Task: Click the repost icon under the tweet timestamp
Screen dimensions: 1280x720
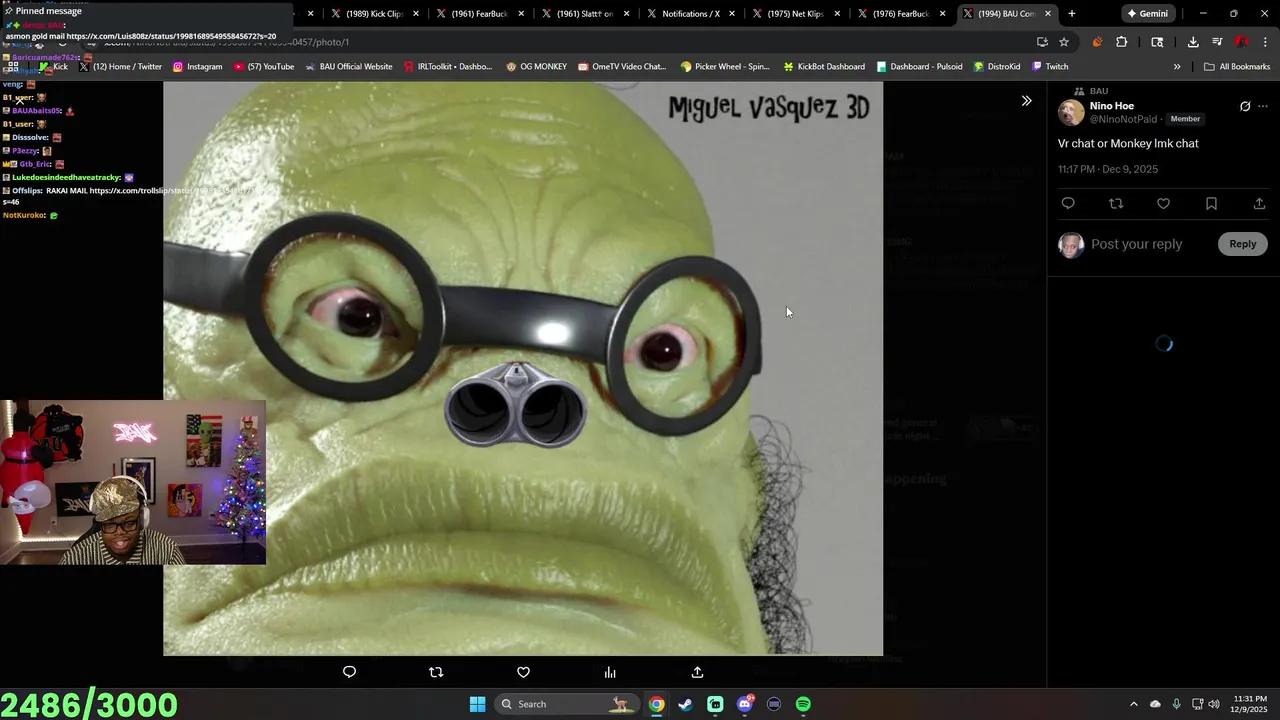Action: coord(1116,203)
